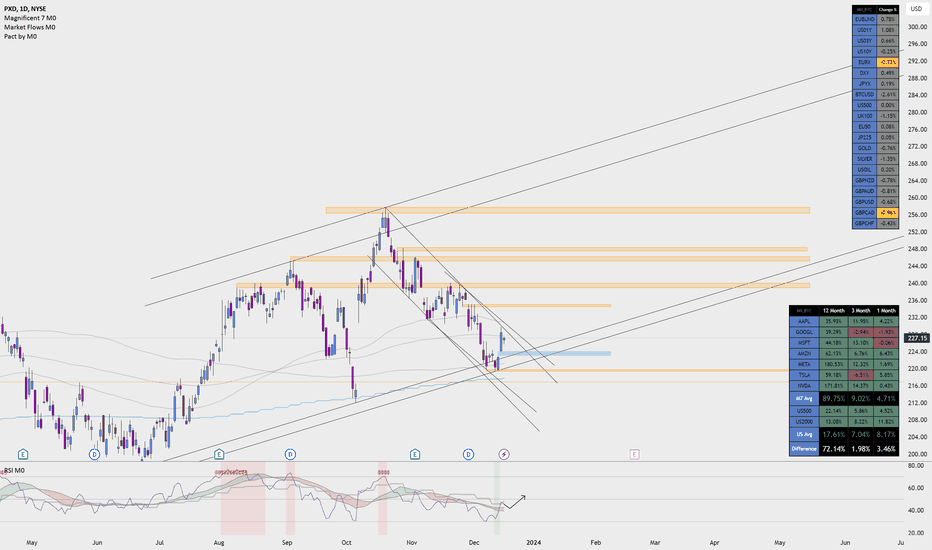Click the purple lightning event marker
The image size is (932, 550).
click(x=503, y=454)
